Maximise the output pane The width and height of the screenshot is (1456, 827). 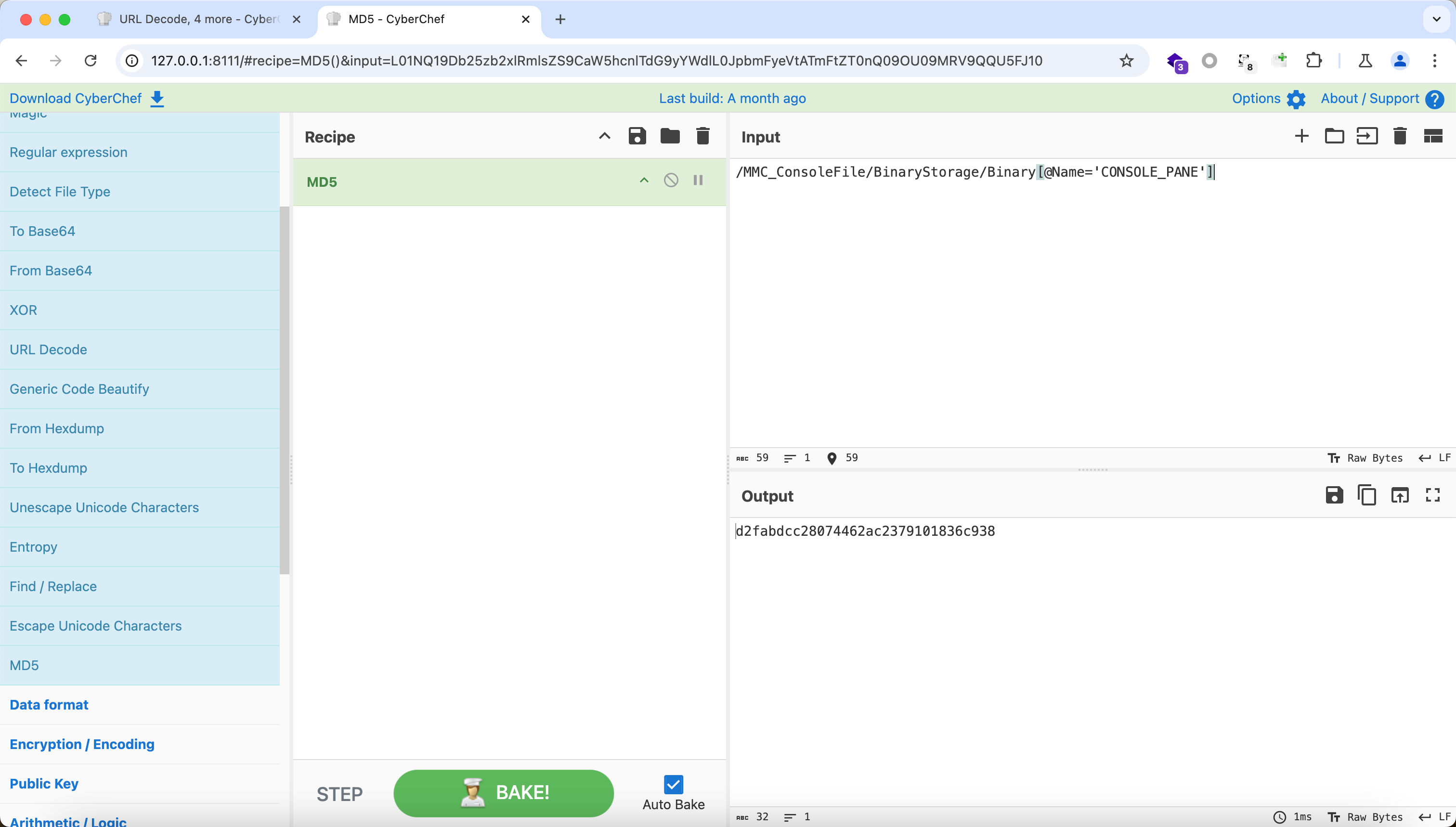tap(1432, 495)
